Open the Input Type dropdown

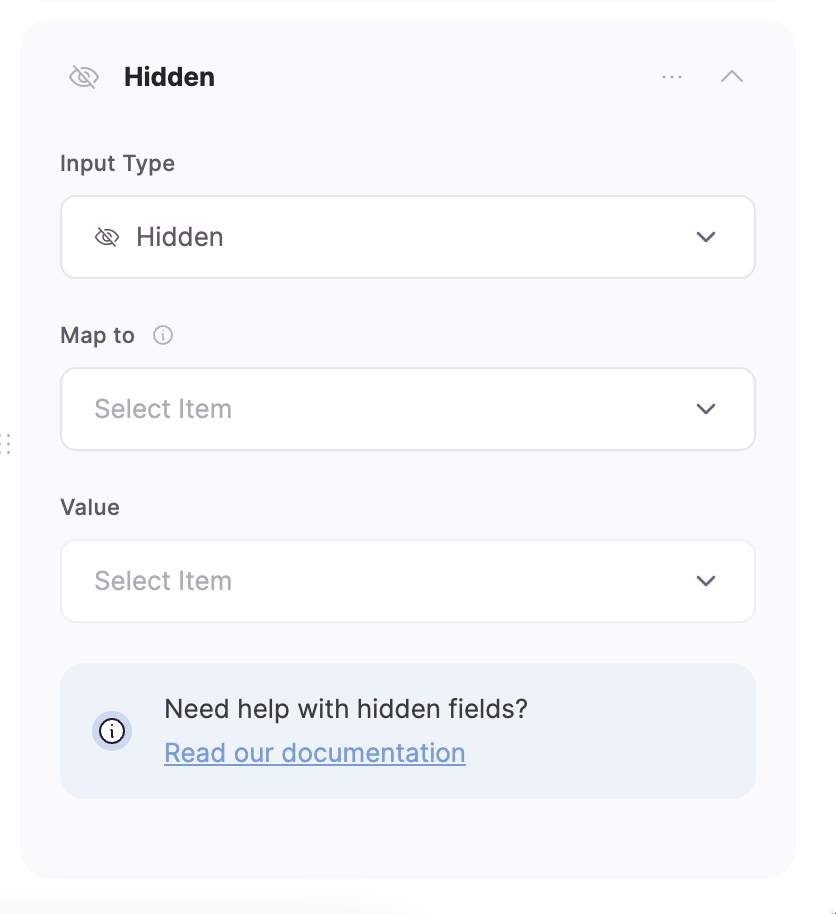[x=407, y=237]
